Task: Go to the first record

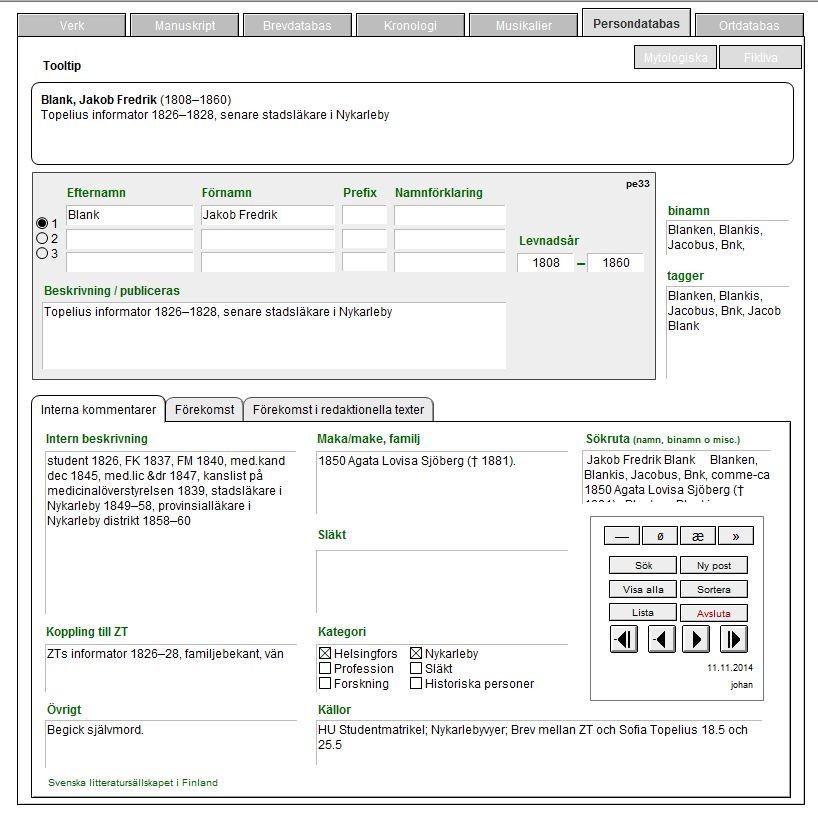Action: tap(623, 639)
